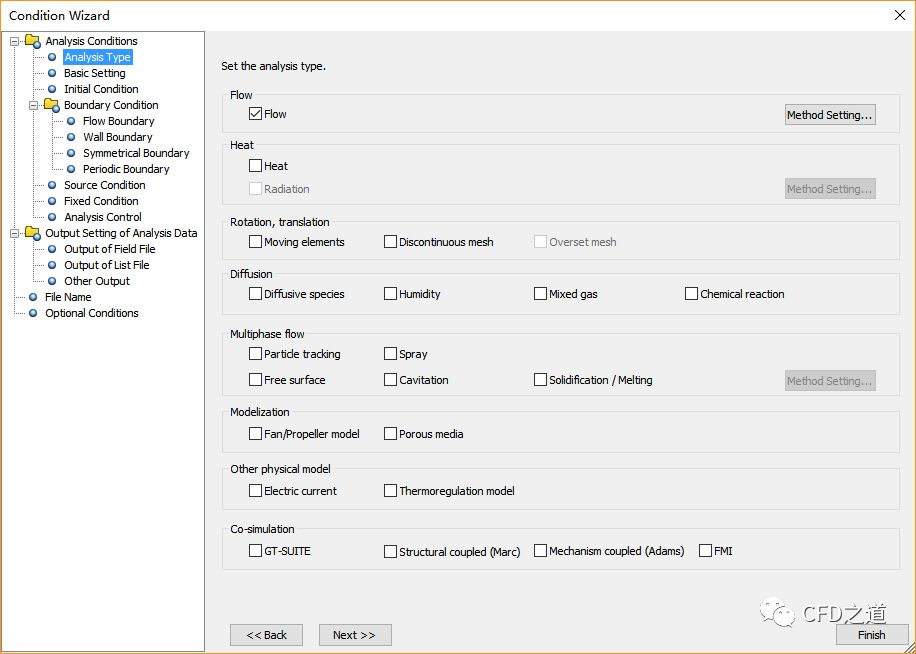Click the Analysis Conditions folder icon
Screen dimensions: 916x654
click(x=33, y=41)
